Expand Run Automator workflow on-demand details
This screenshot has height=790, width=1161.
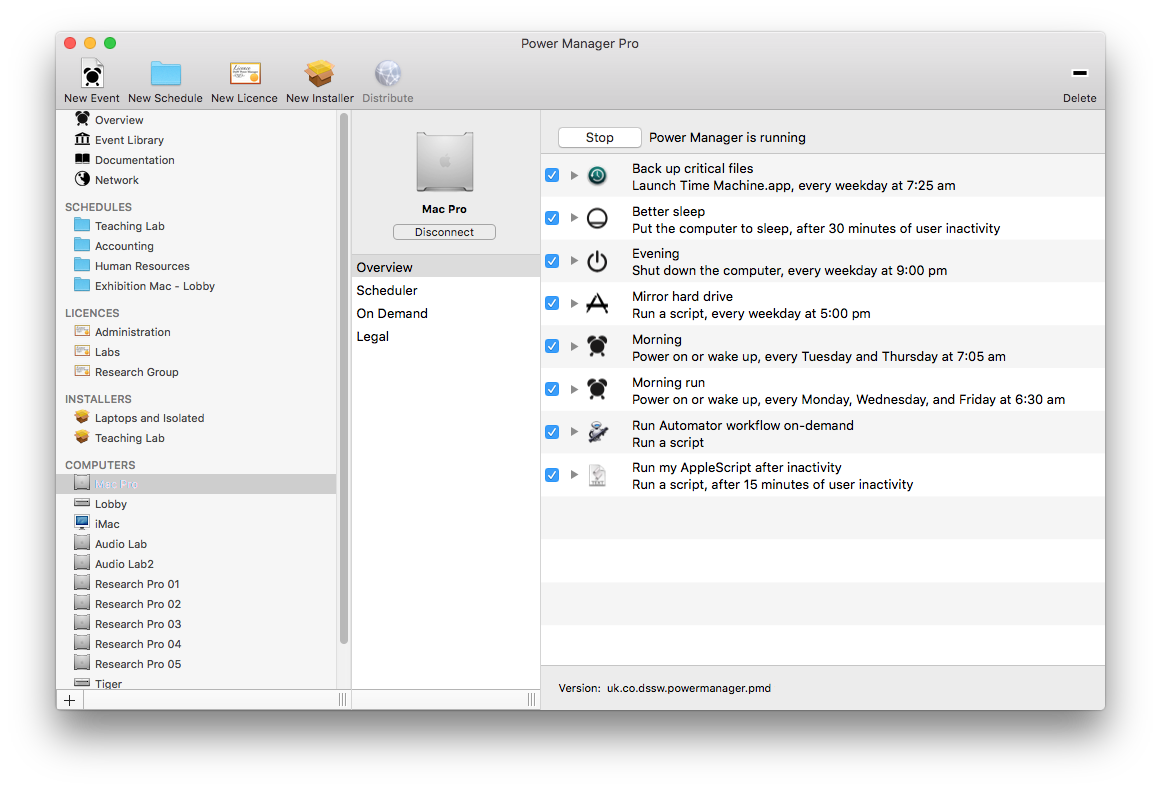pyautogui.click(x=574, y=432)
